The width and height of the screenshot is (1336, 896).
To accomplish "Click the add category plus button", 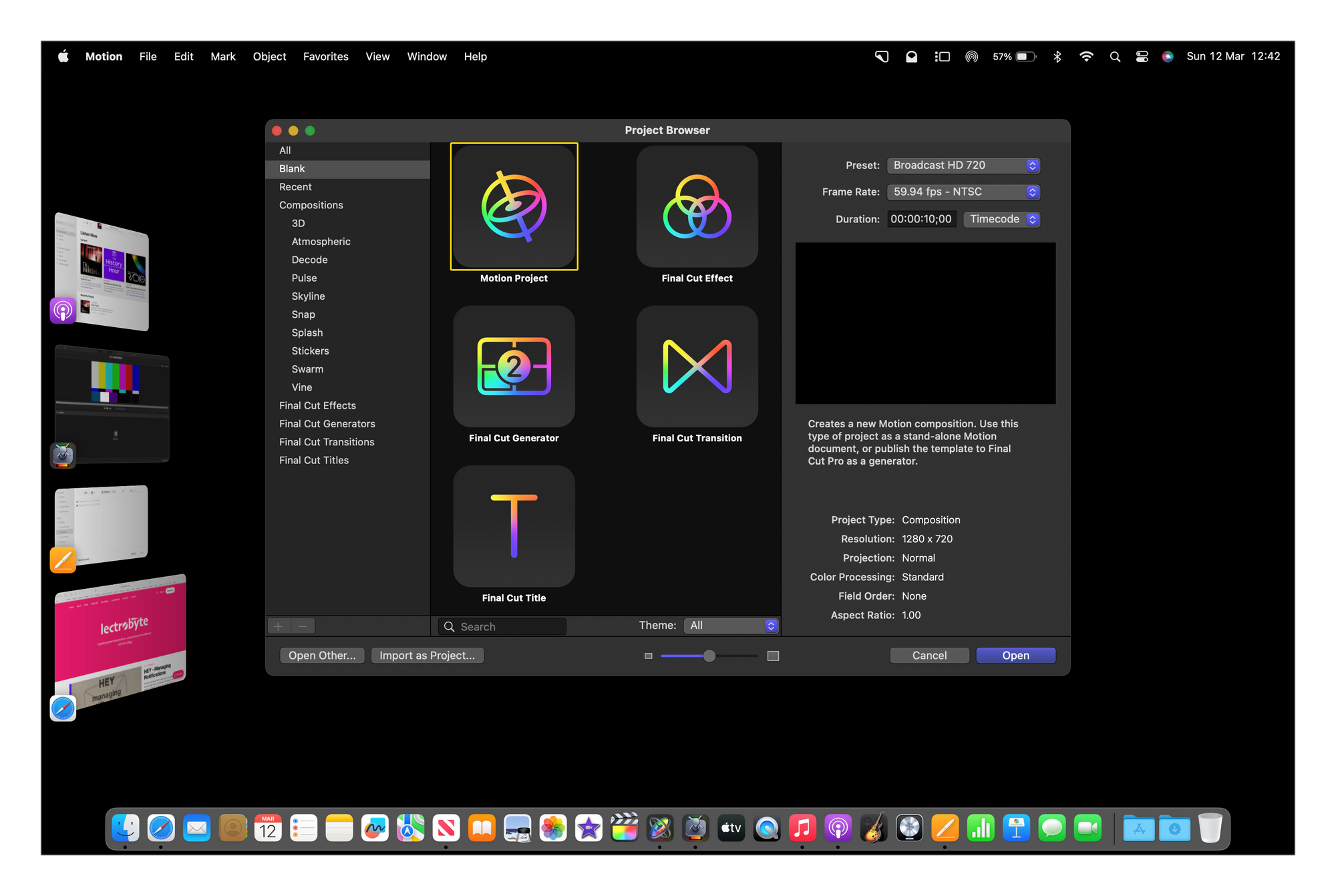I will [x=279, y=626].
